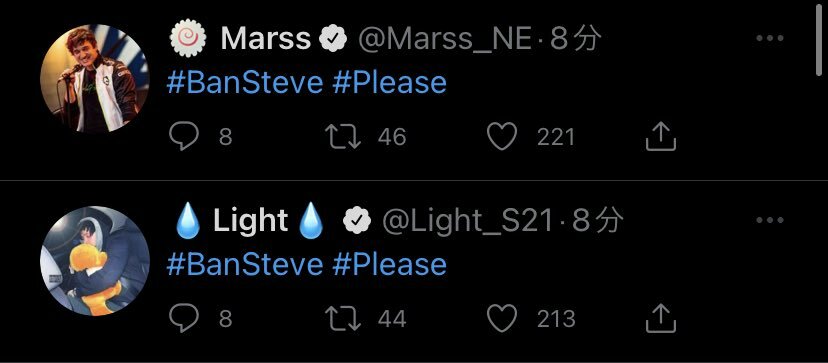The image size is (828, 363).
Task: Click #Please hashtag in Marss tweet
Action: pos(390,83)
